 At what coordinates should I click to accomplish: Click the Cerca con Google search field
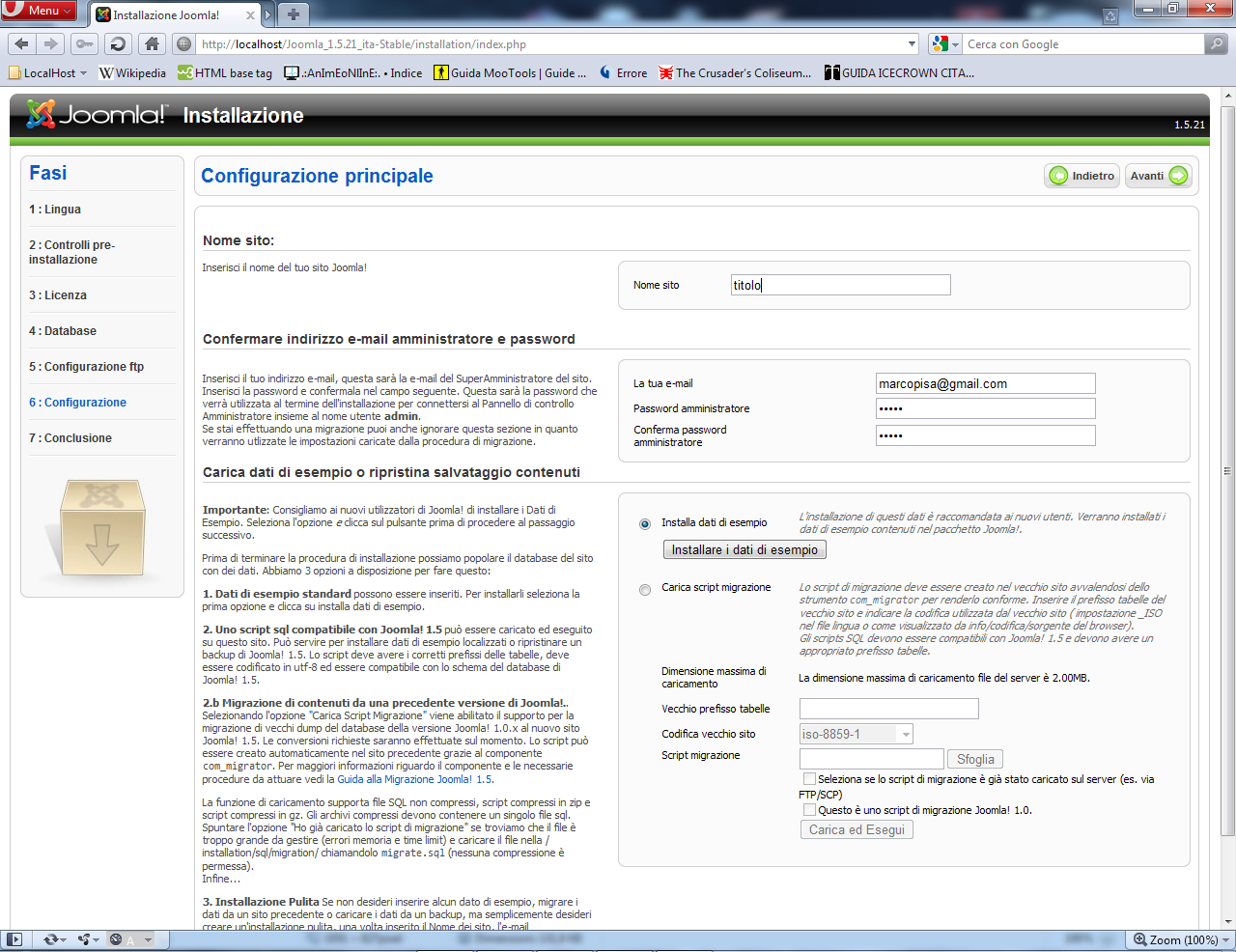tap(1083, 43)
